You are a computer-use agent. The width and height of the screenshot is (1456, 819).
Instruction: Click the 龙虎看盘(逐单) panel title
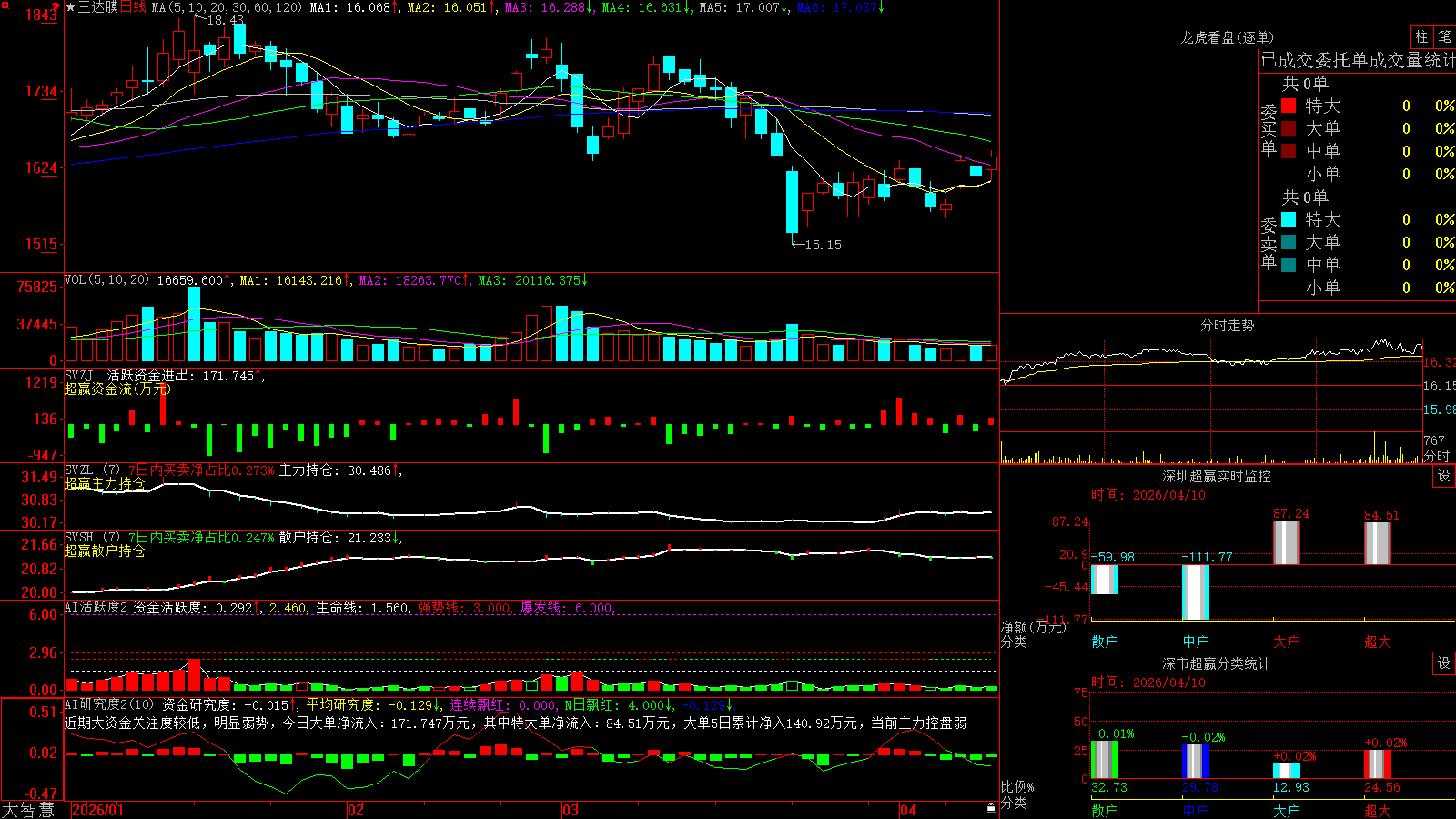coord(1228,37)
